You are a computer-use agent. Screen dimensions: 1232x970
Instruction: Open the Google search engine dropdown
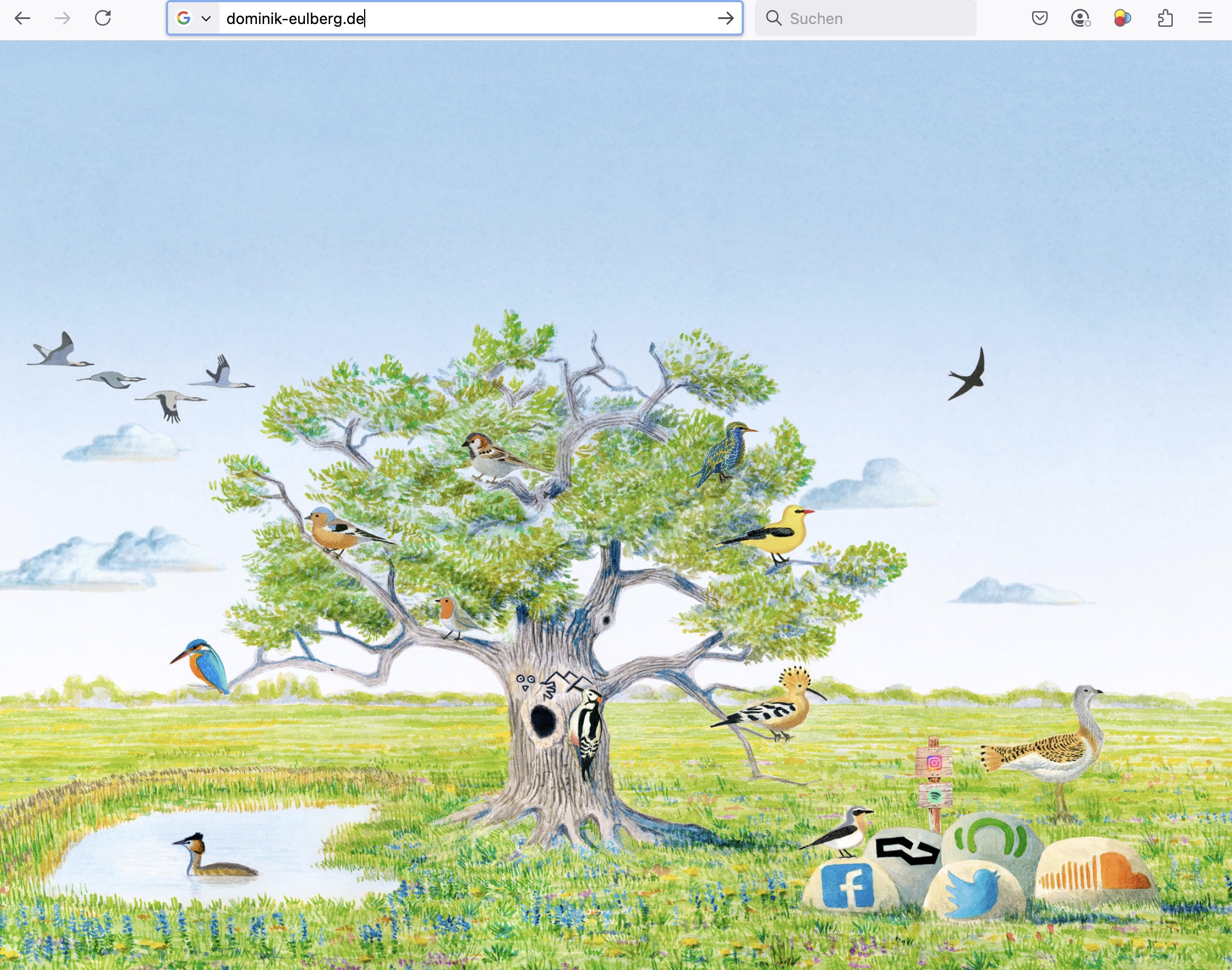click(193, 18)
